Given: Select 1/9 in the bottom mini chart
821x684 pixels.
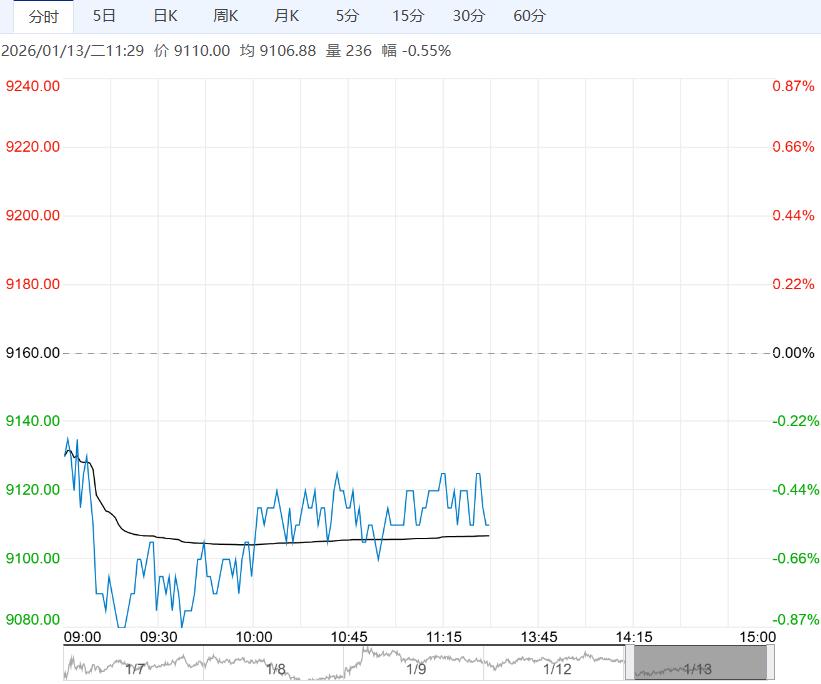Looking at the screenshot, I should point(416,668).
